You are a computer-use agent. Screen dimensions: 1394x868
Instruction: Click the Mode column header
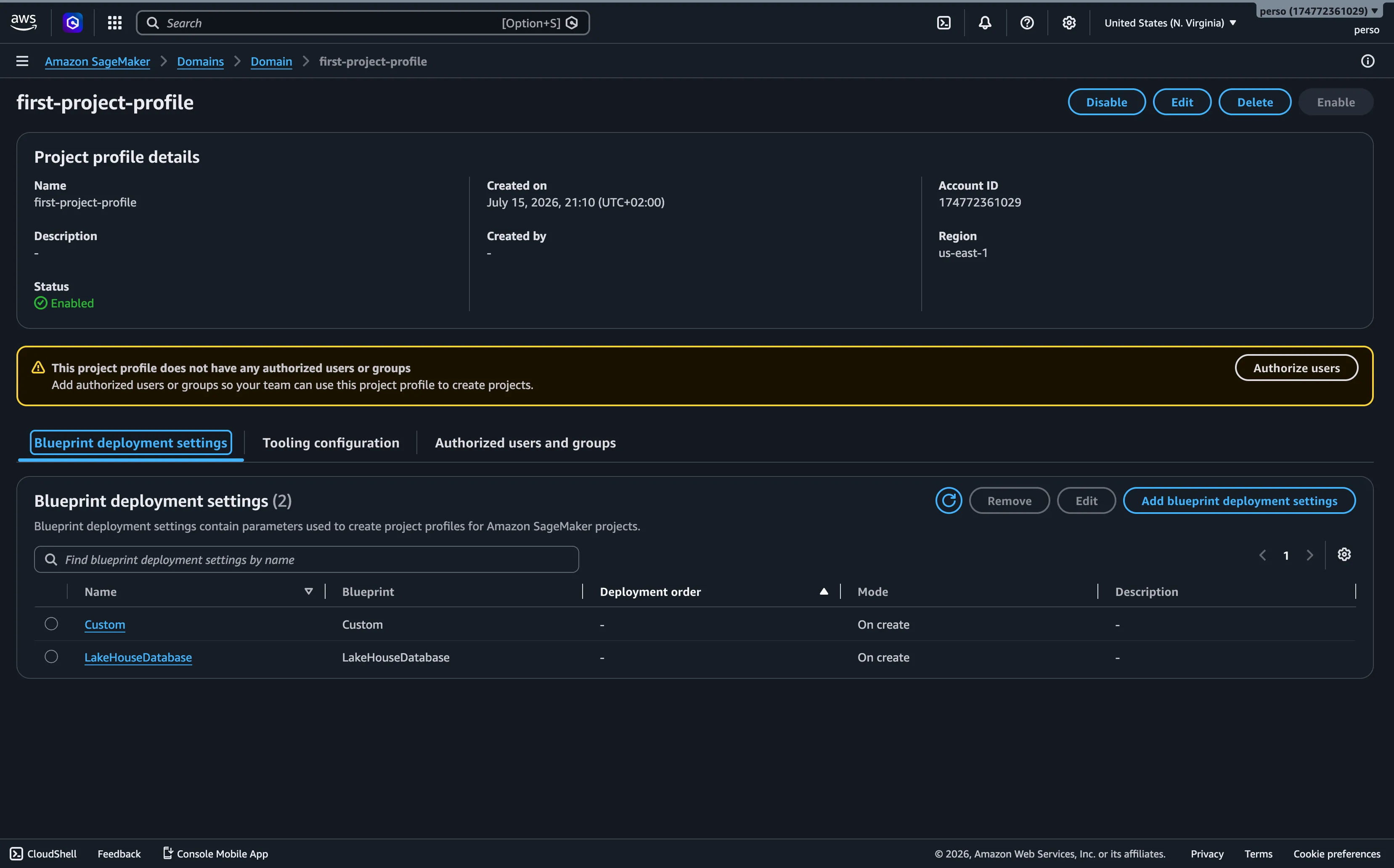pyautogui.click(x=873, y=591)
